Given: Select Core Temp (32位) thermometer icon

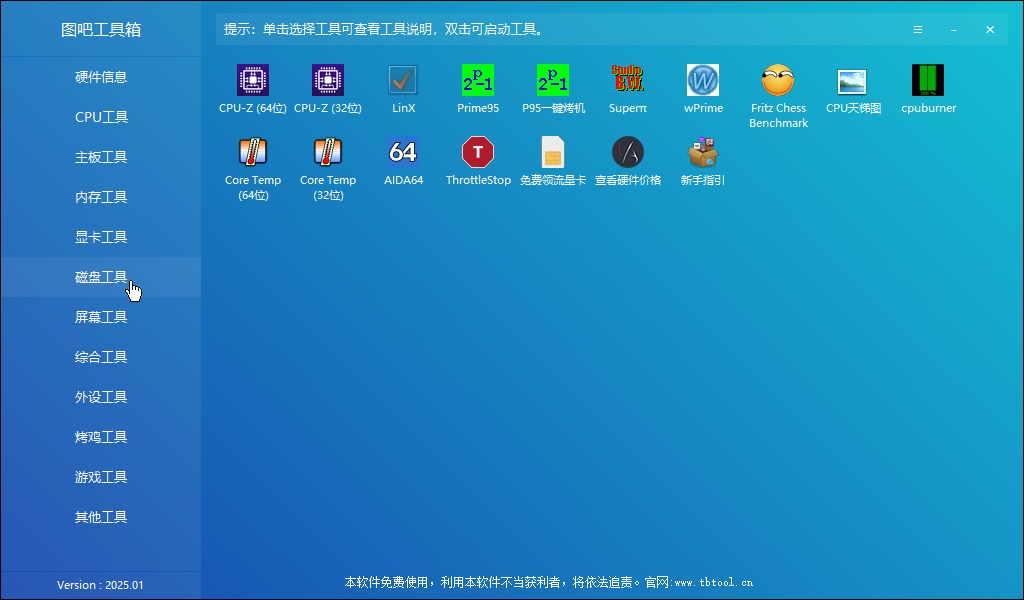Looking at the screenshot, I should click(328, 152).
